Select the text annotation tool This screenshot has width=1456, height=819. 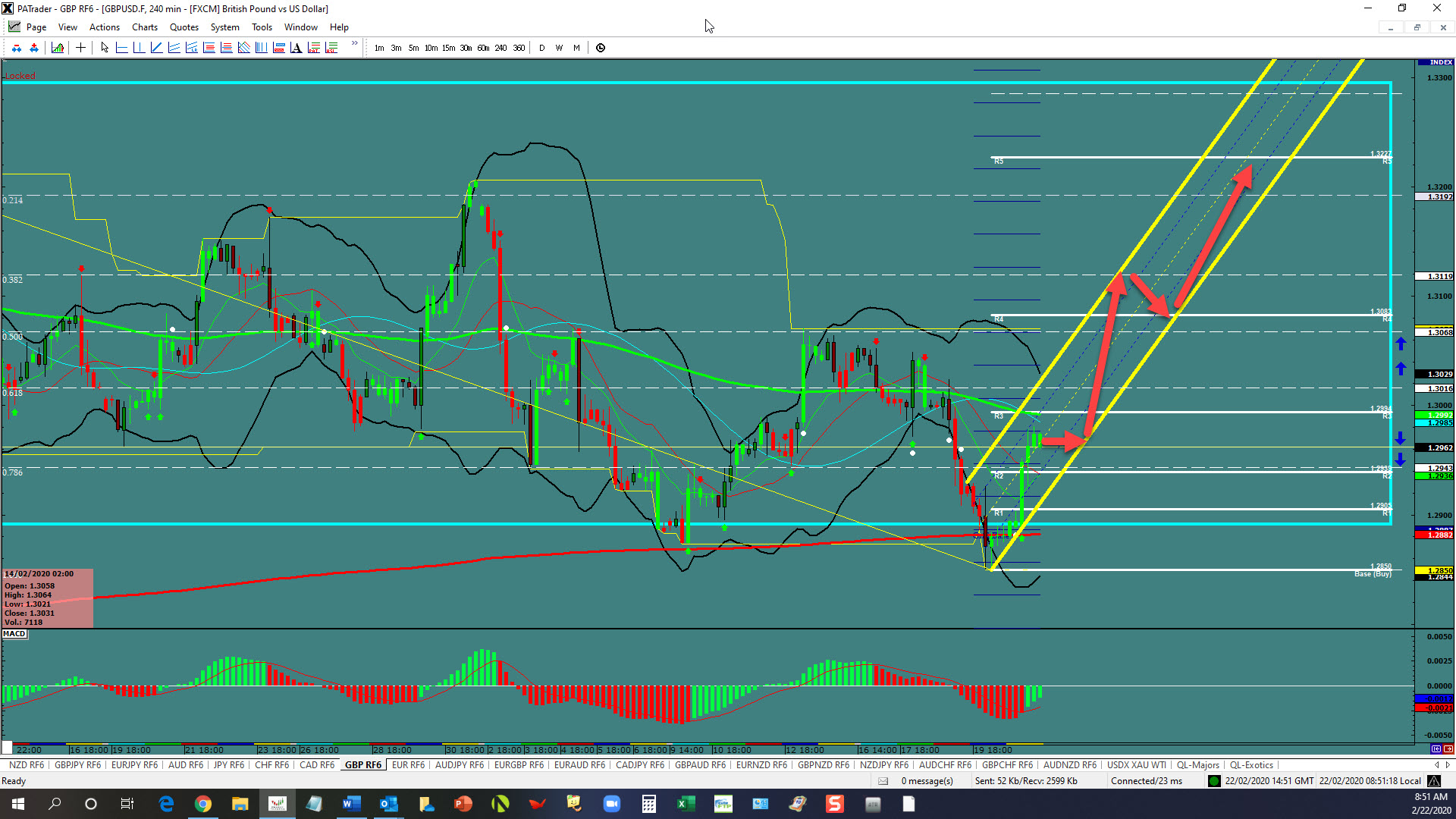coord(296,48)
